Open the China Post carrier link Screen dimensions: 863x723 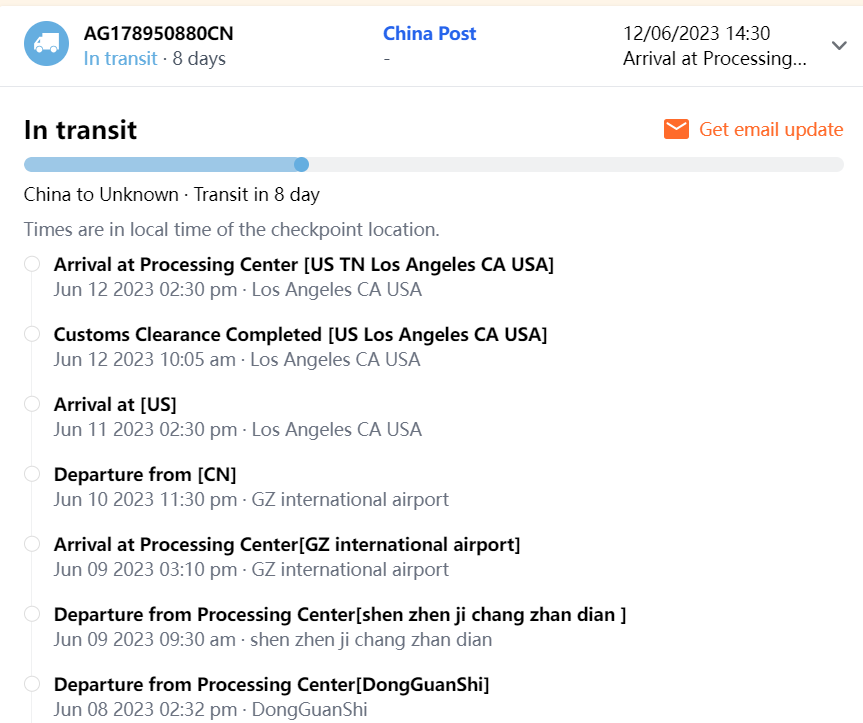(x=429, y=33)
